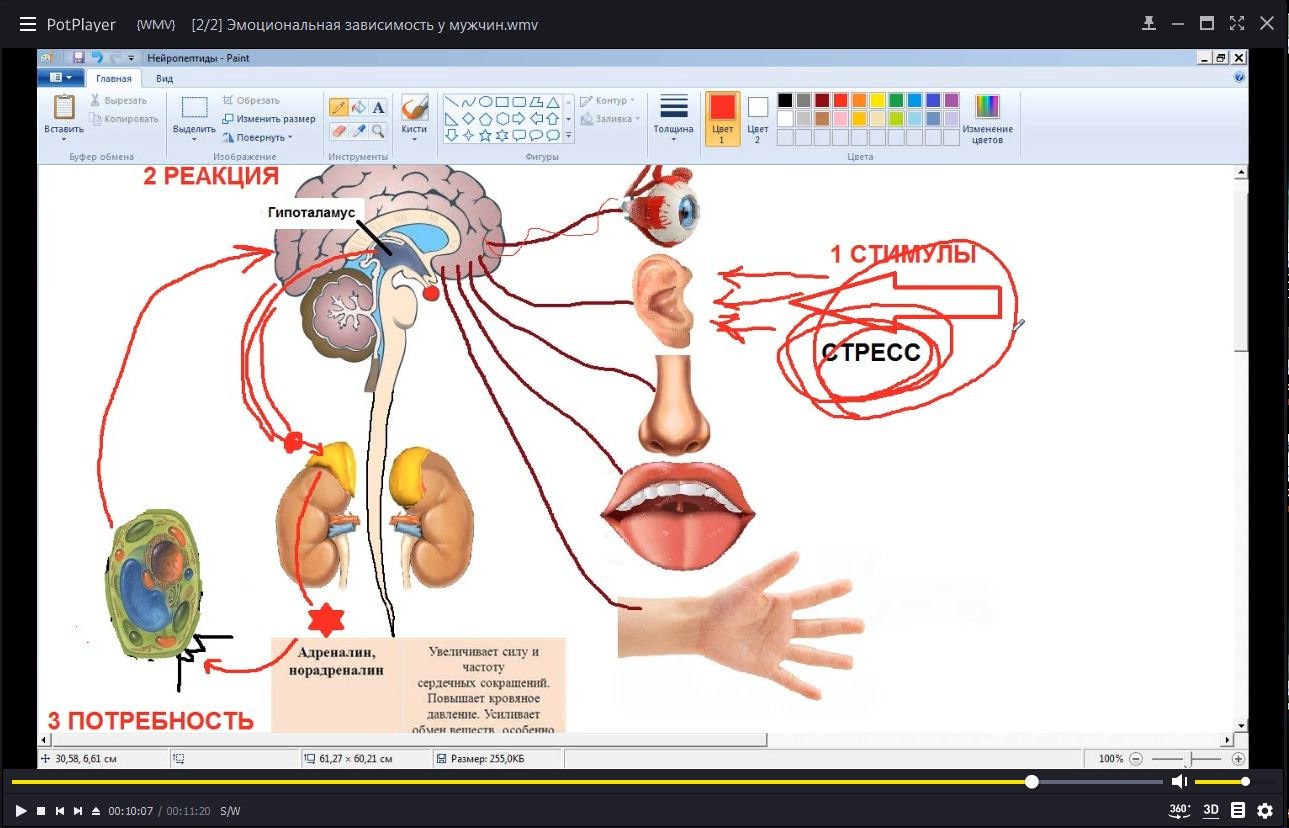
Task: Click the eject/open file button
Action: coord(96,811)
